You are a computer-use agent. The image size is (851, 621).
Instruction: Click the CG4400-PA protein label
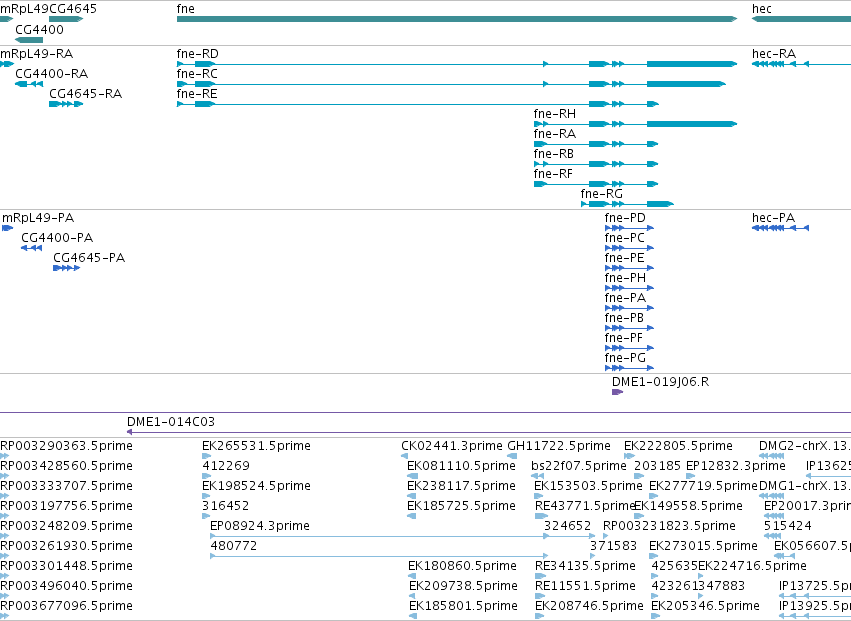click(x=57, y=238)
